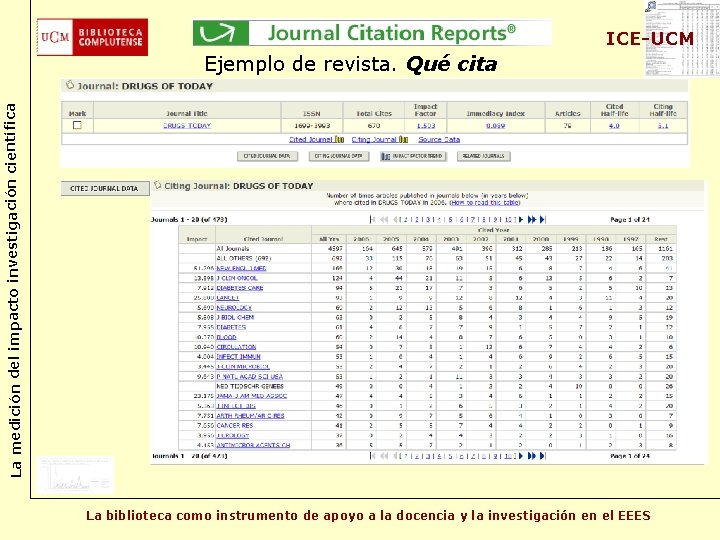Open the table thumbnail in the top-right corner

[682, 39]
